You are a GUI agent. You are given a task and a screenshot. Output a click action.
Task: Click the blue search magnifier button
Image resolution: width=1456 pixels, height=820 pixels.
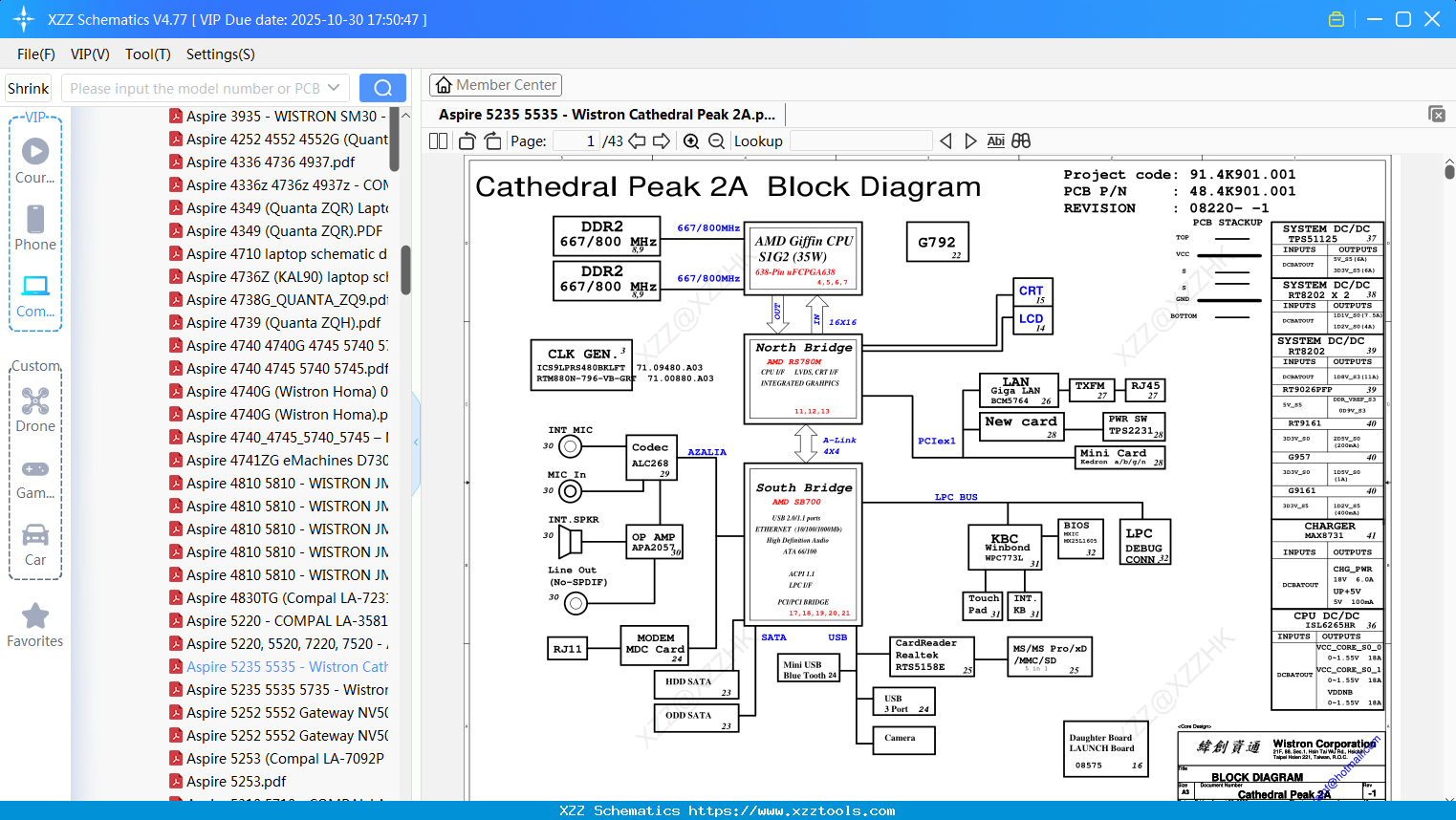pyautogui.click(x=382, y=88)
